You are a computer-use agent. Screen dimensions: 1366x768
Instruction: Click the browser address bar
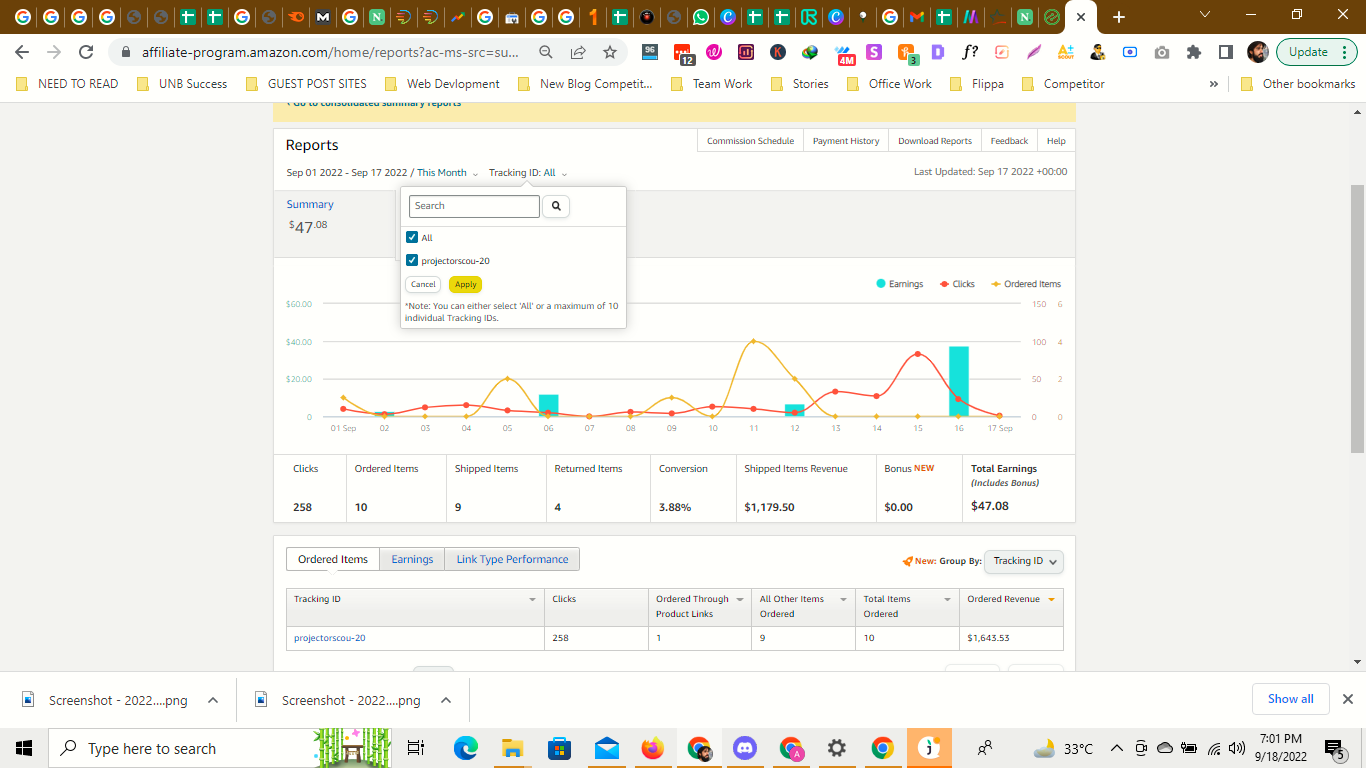[x=330, y=52]
